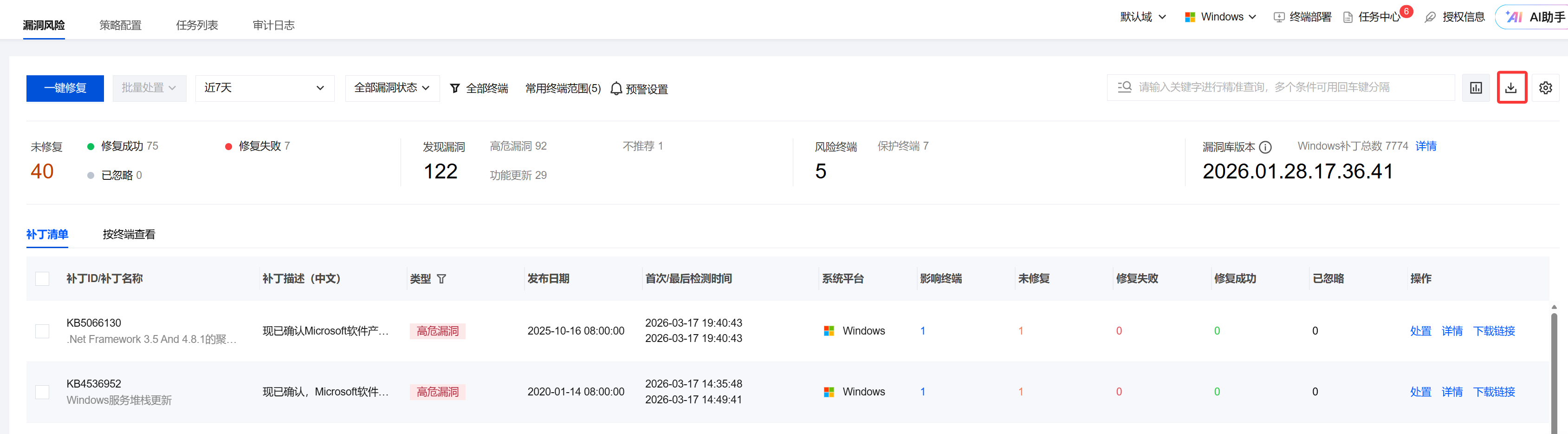Switch to the 按终端查看 tab
Viewport: 1568px width, 434px height.
tap(129, 234)
